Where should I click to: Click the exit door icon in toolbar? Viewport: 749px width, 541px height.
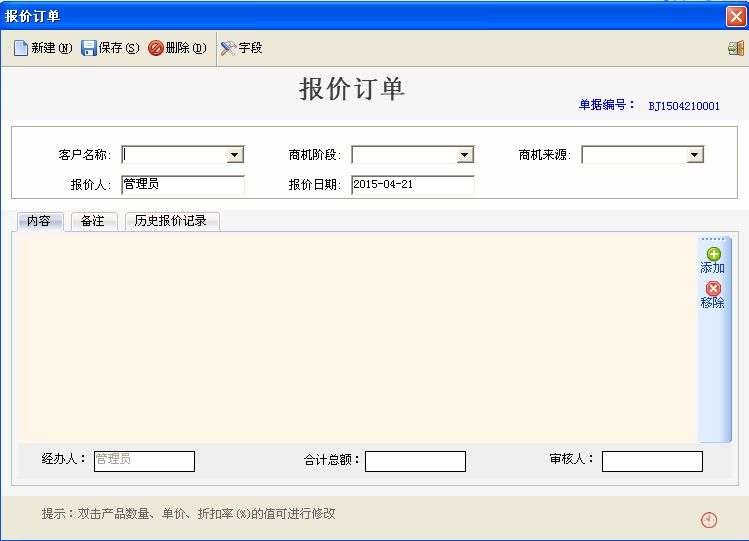[736, 48]
